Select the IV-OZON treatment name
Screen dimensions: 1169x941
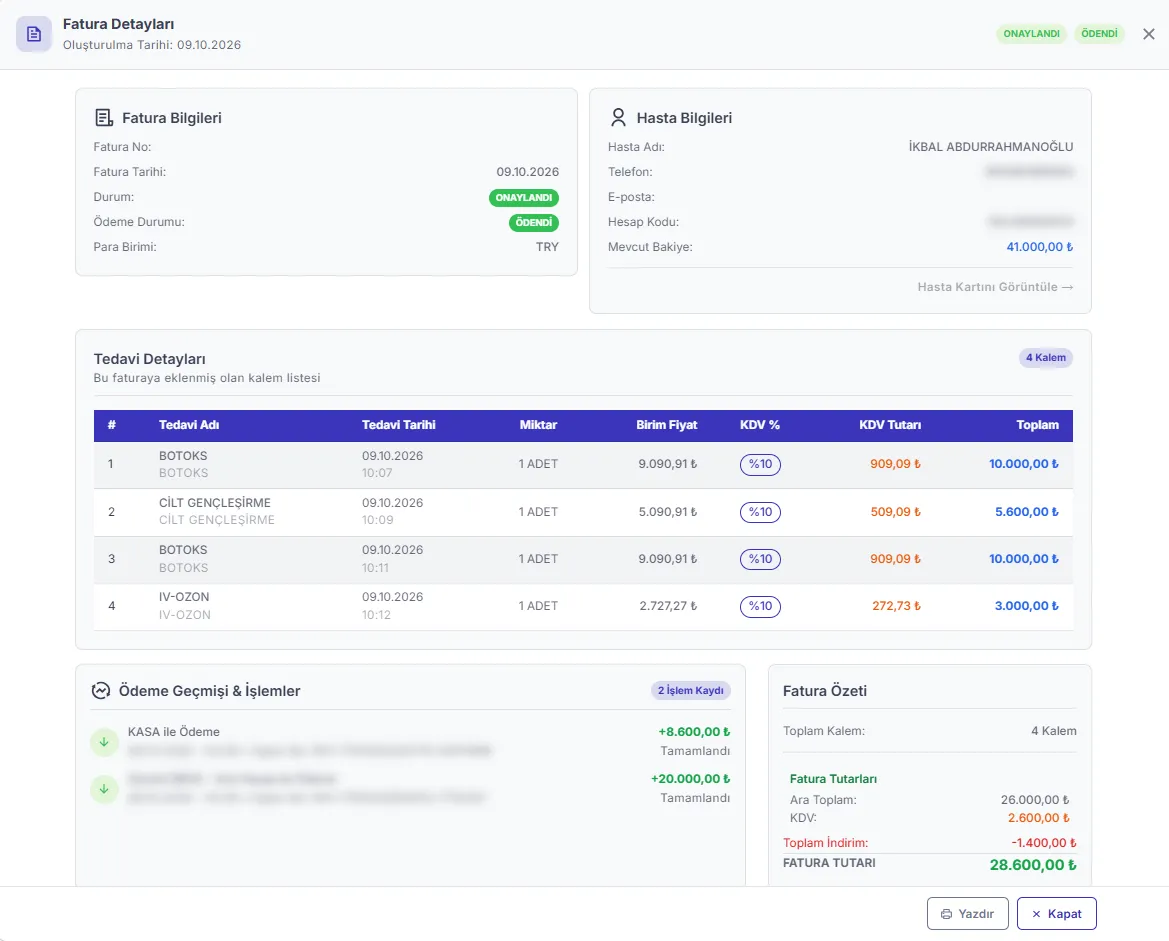[x=184, y=597]
